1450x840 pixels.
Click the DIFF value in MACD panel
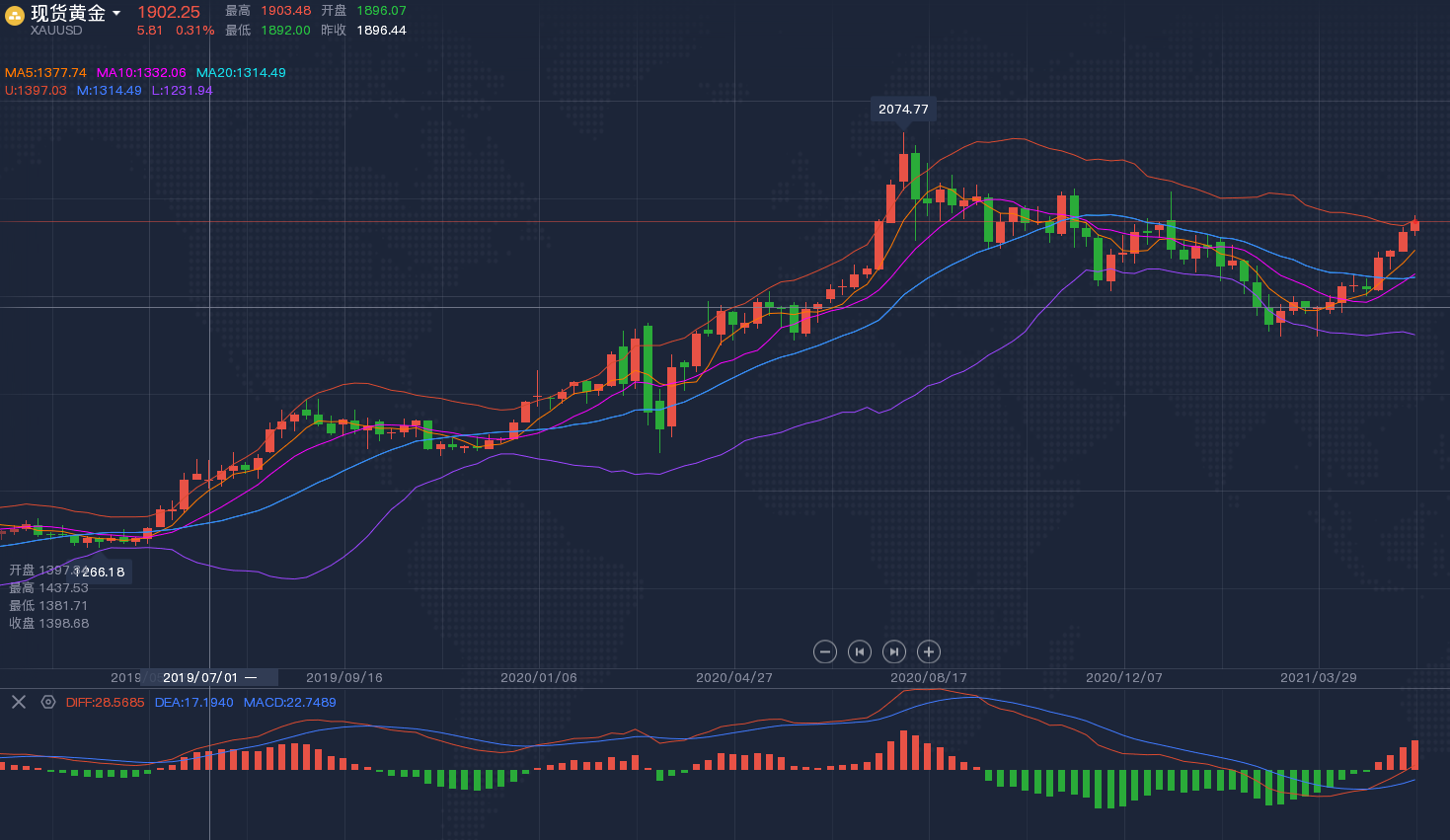pos(105,703)
